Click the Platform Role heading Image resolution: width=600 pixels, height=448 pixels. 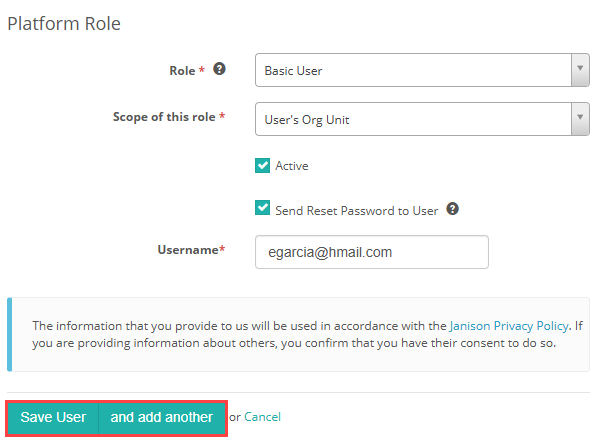64,23
